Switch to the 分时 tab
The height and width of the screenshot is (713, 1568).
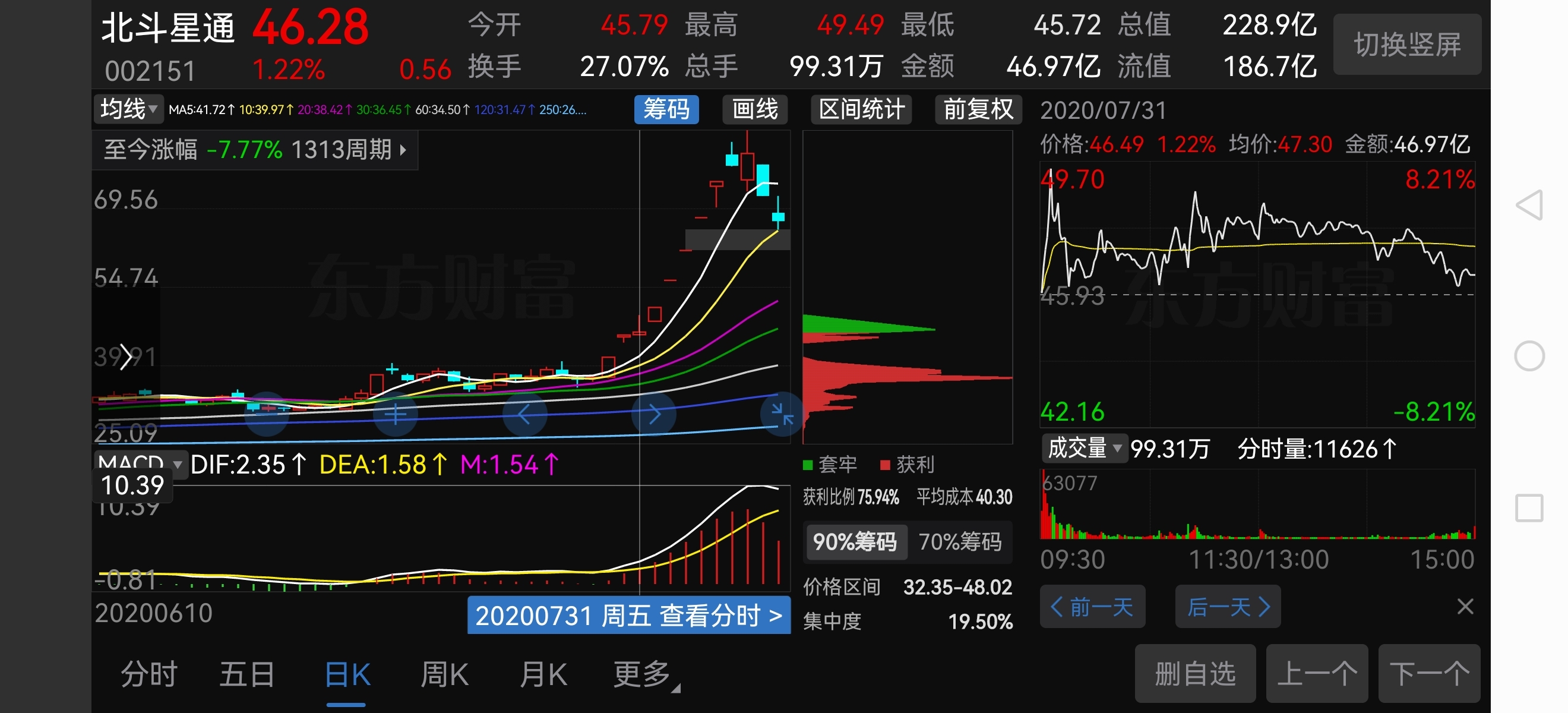(x=148, y=674)
